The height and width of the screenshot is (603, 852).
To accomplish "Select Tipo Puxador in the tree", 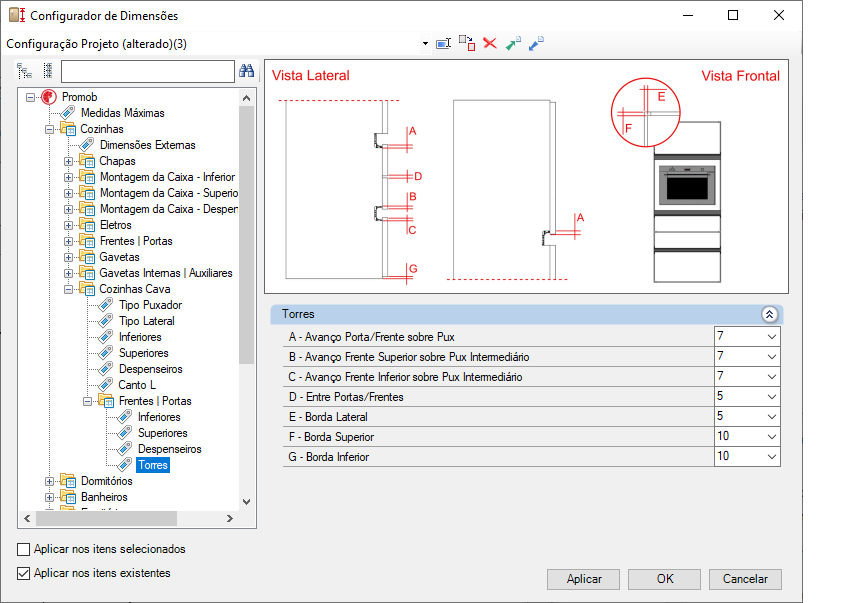I will tap(150, 305).
